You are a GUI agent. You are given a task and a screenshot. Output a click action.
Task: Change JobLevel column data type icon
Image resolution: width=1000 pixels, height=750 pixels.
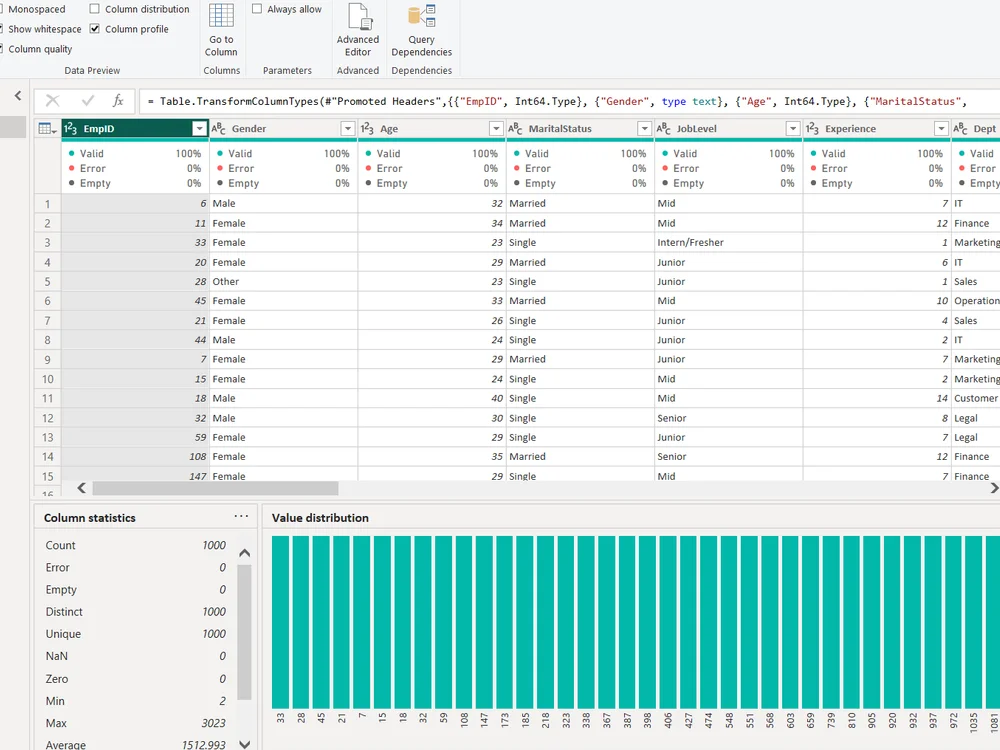(663, 129)
